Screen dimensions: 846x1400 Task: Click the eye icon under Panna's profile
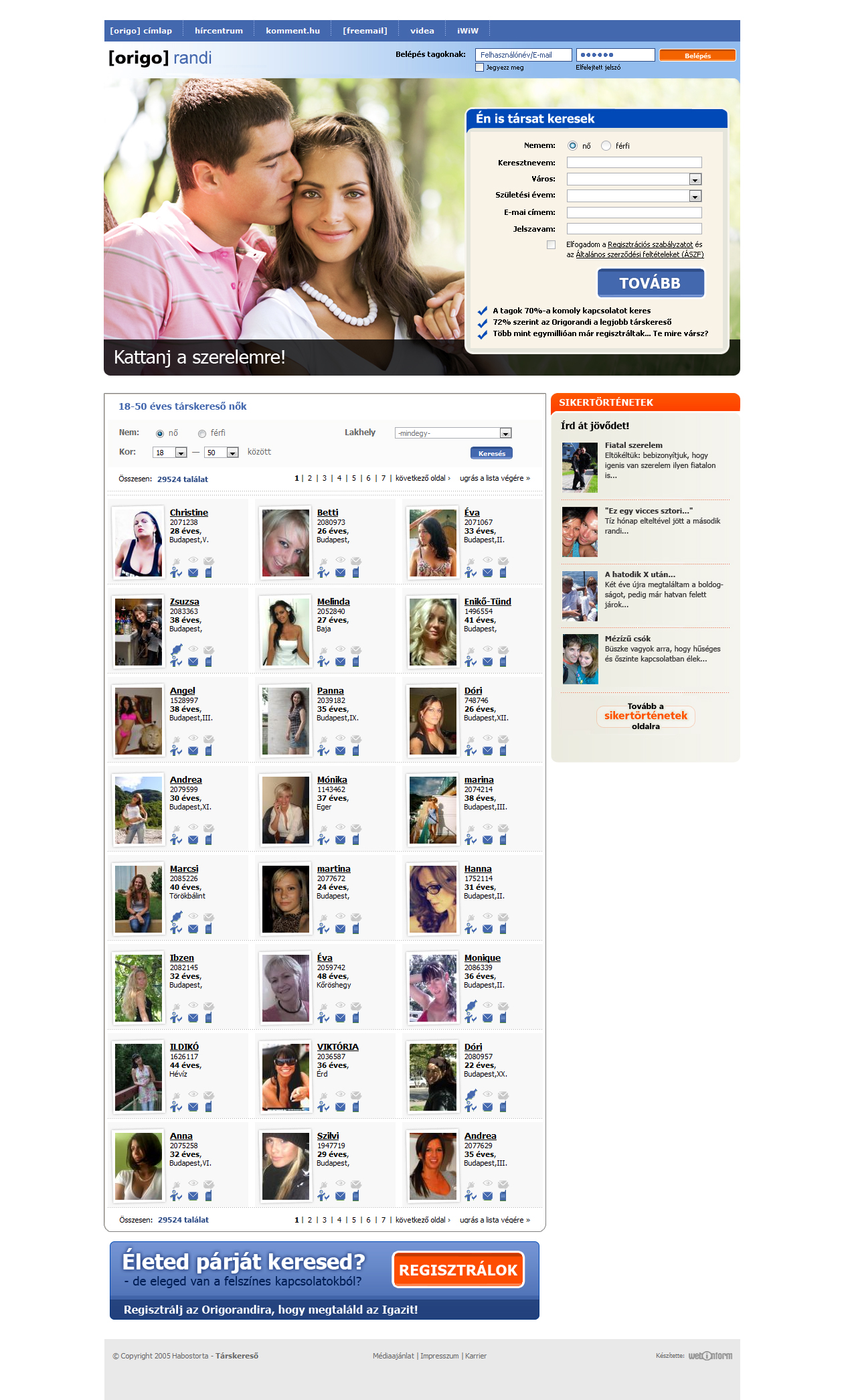tap(340, 738)
